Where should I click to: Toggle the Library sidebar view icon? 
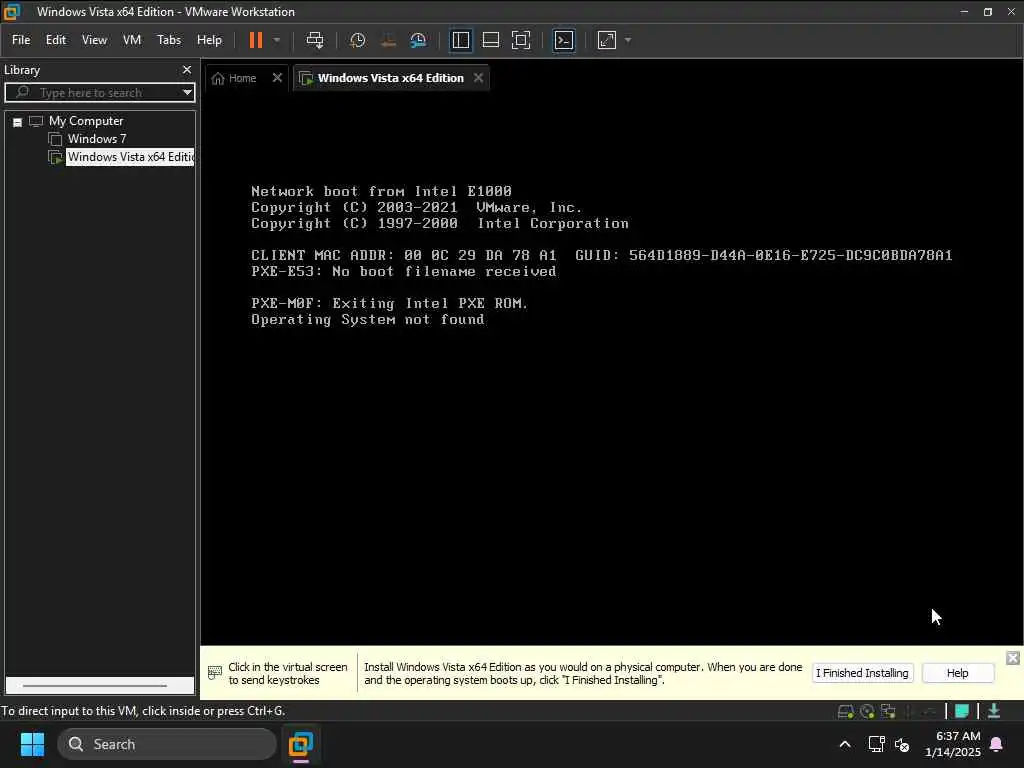tap(460, 40)
